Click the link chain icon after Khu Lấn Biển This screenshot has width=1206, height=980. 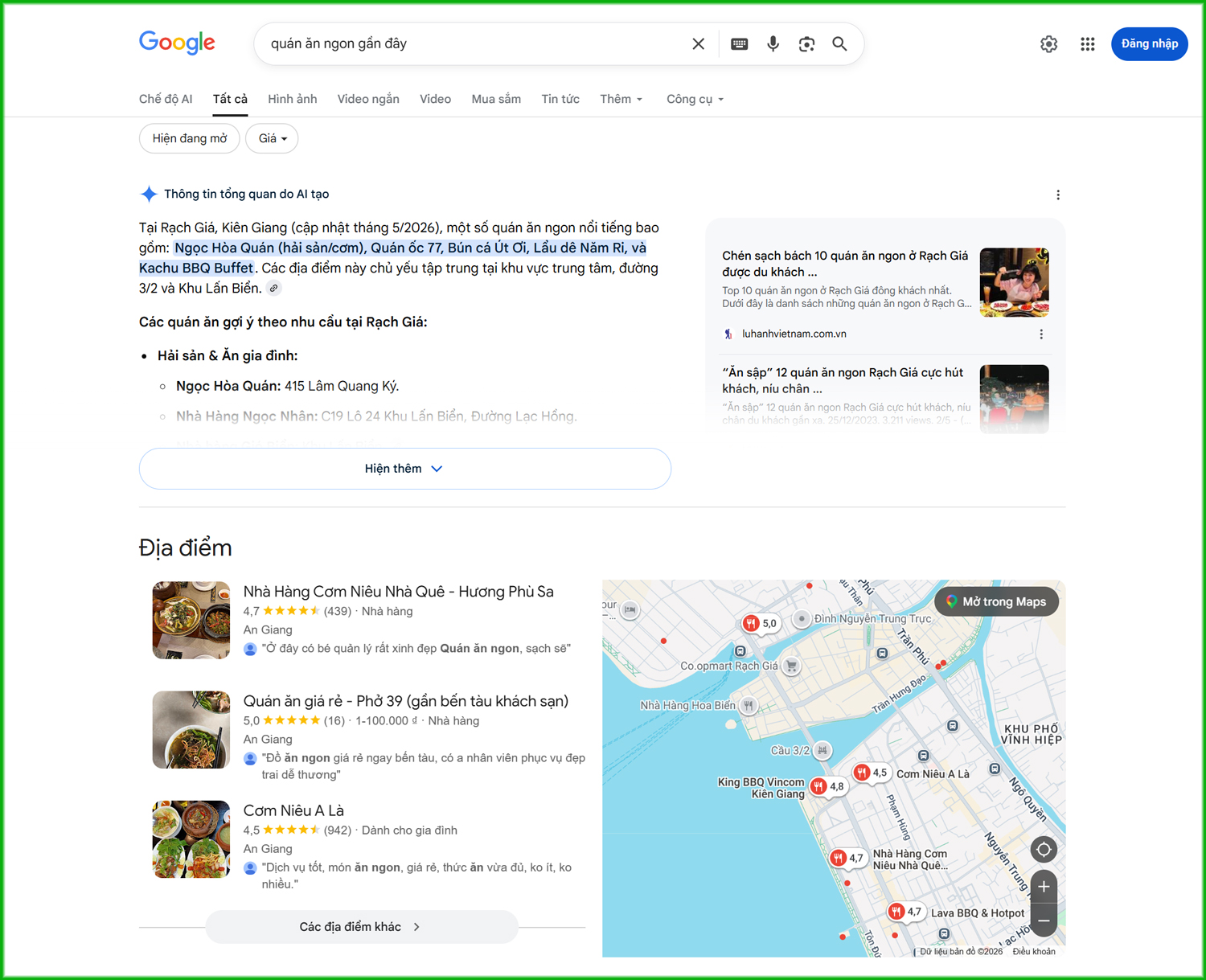click(x=274, y=289)
